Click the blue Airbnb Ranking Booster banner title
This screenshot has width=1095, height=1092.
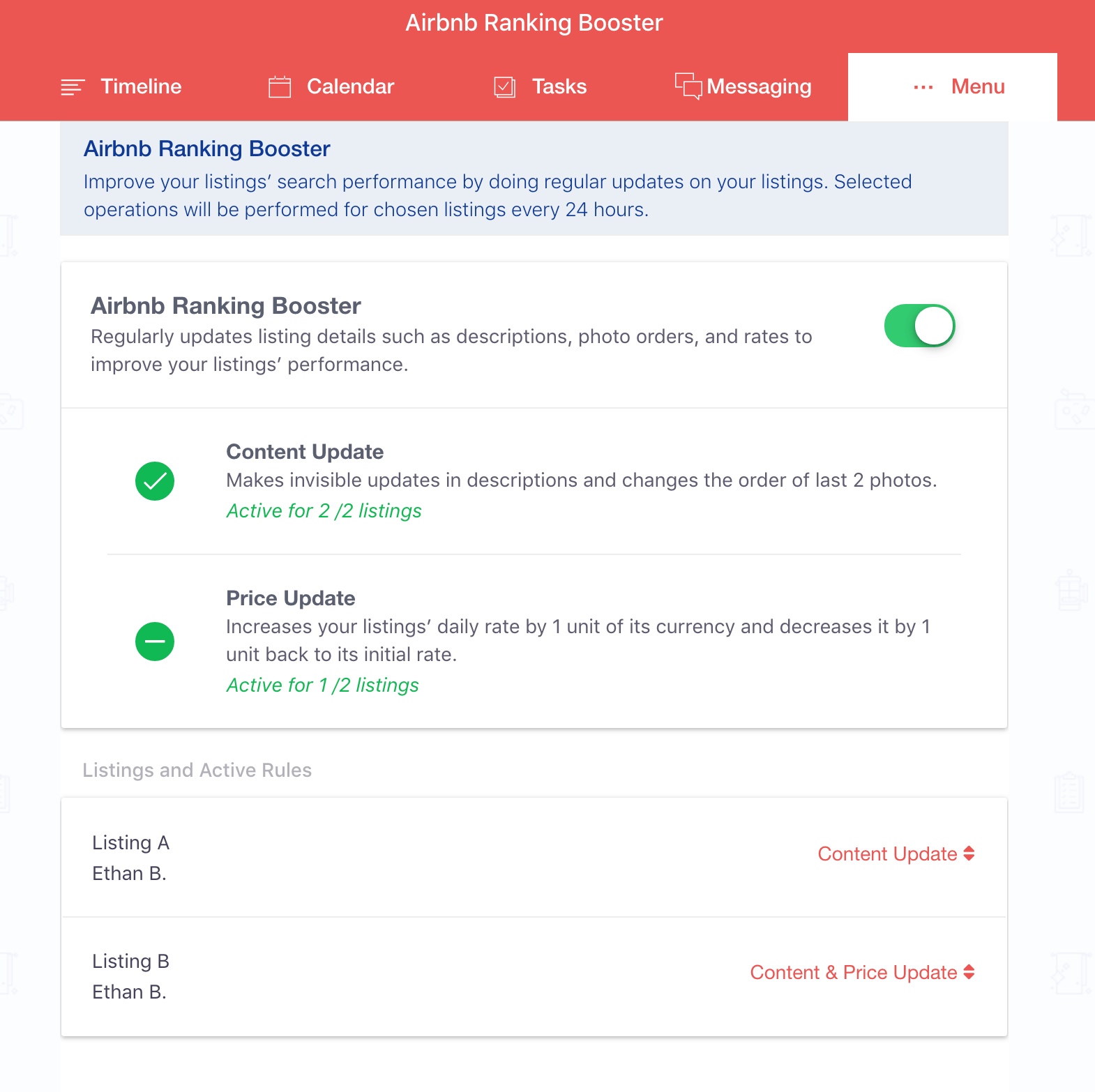(x=207, y=149)
